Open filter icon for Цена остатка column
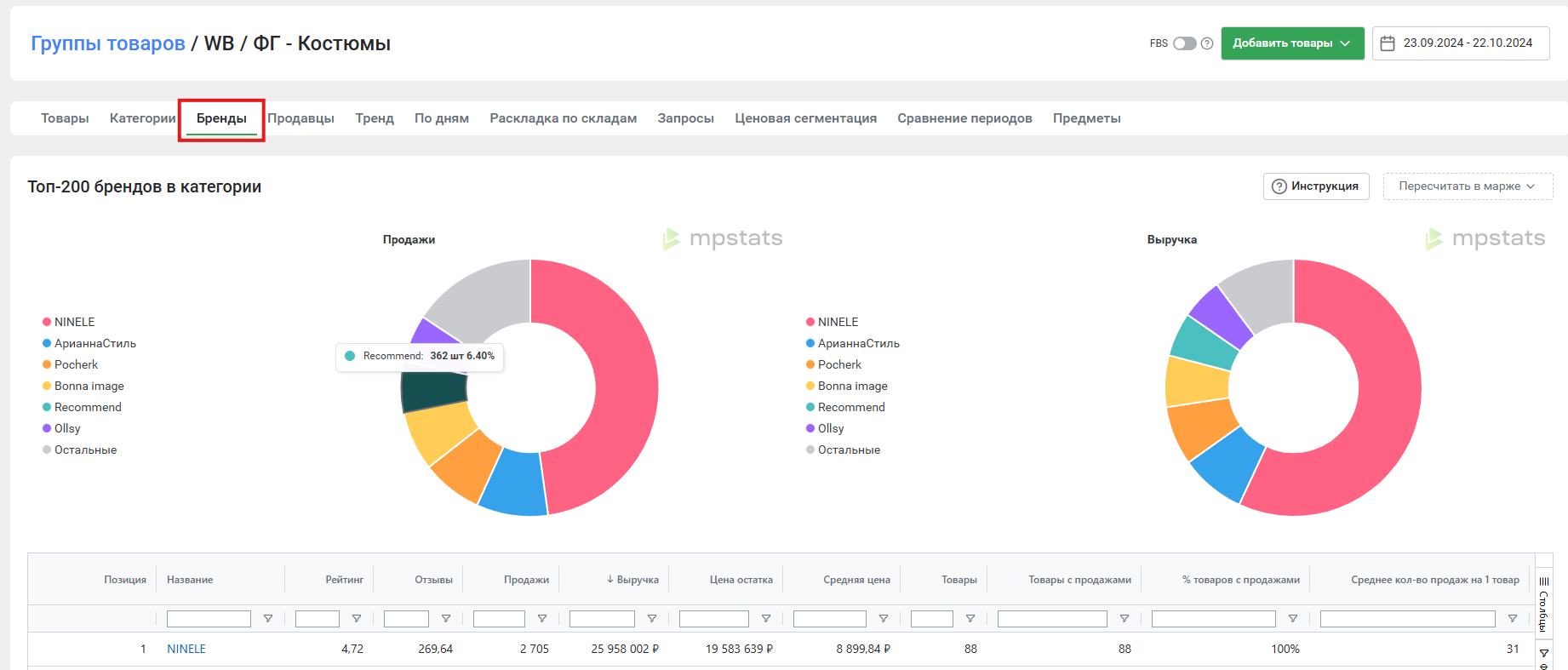The width and height of the screenshot is (1568, 670). [766, 619]
